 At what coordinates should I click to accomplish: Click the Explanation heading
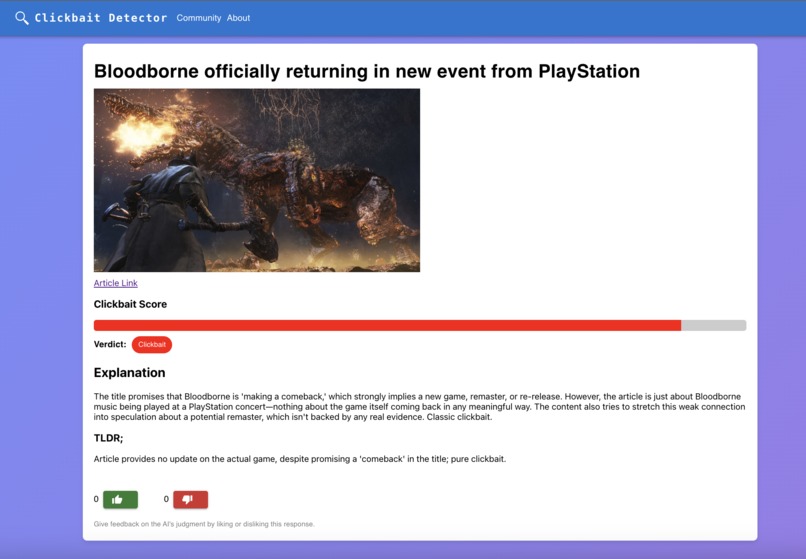tap(130, 372)
